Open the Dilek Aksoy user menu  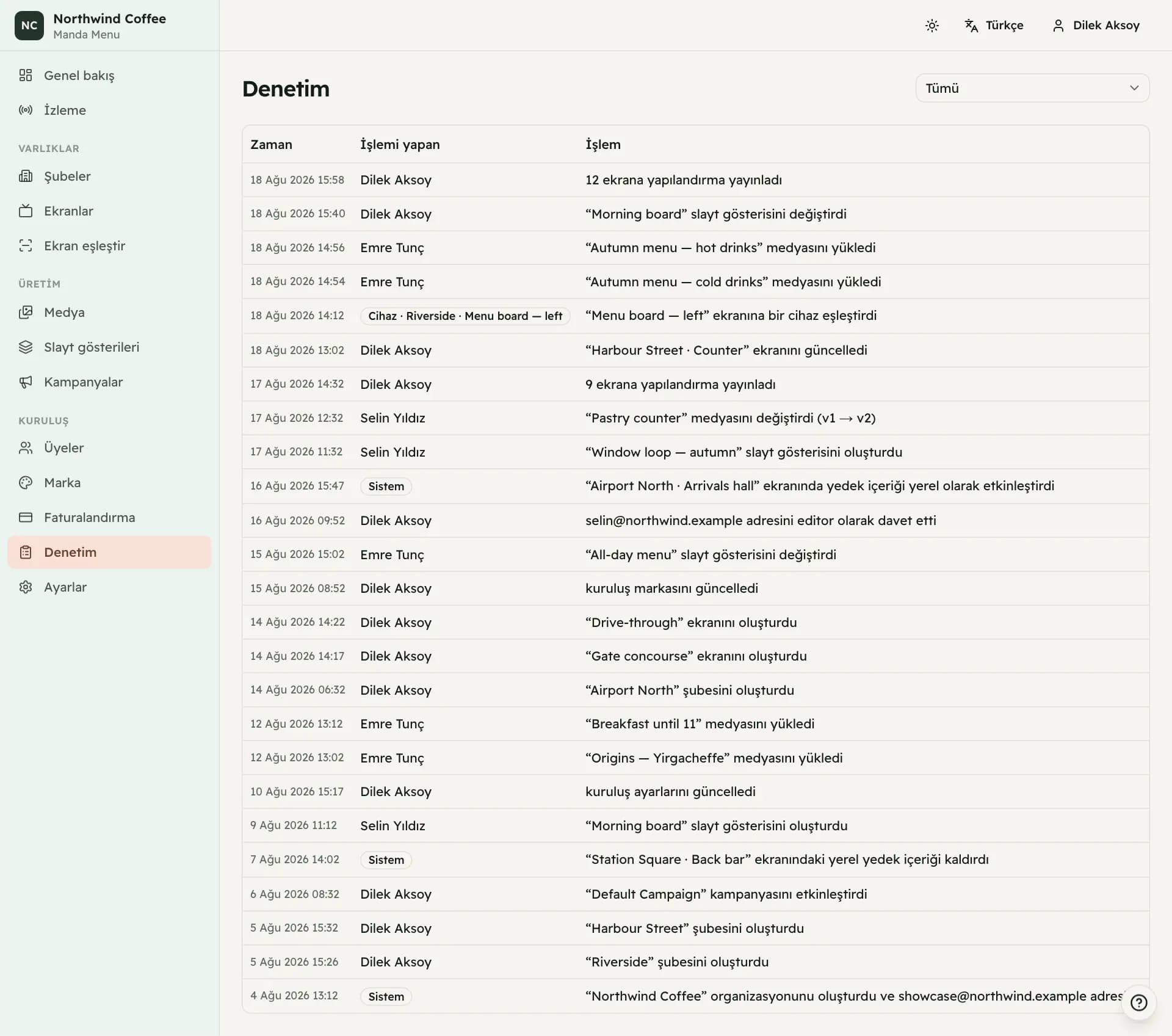click(x=1096, y=25)
